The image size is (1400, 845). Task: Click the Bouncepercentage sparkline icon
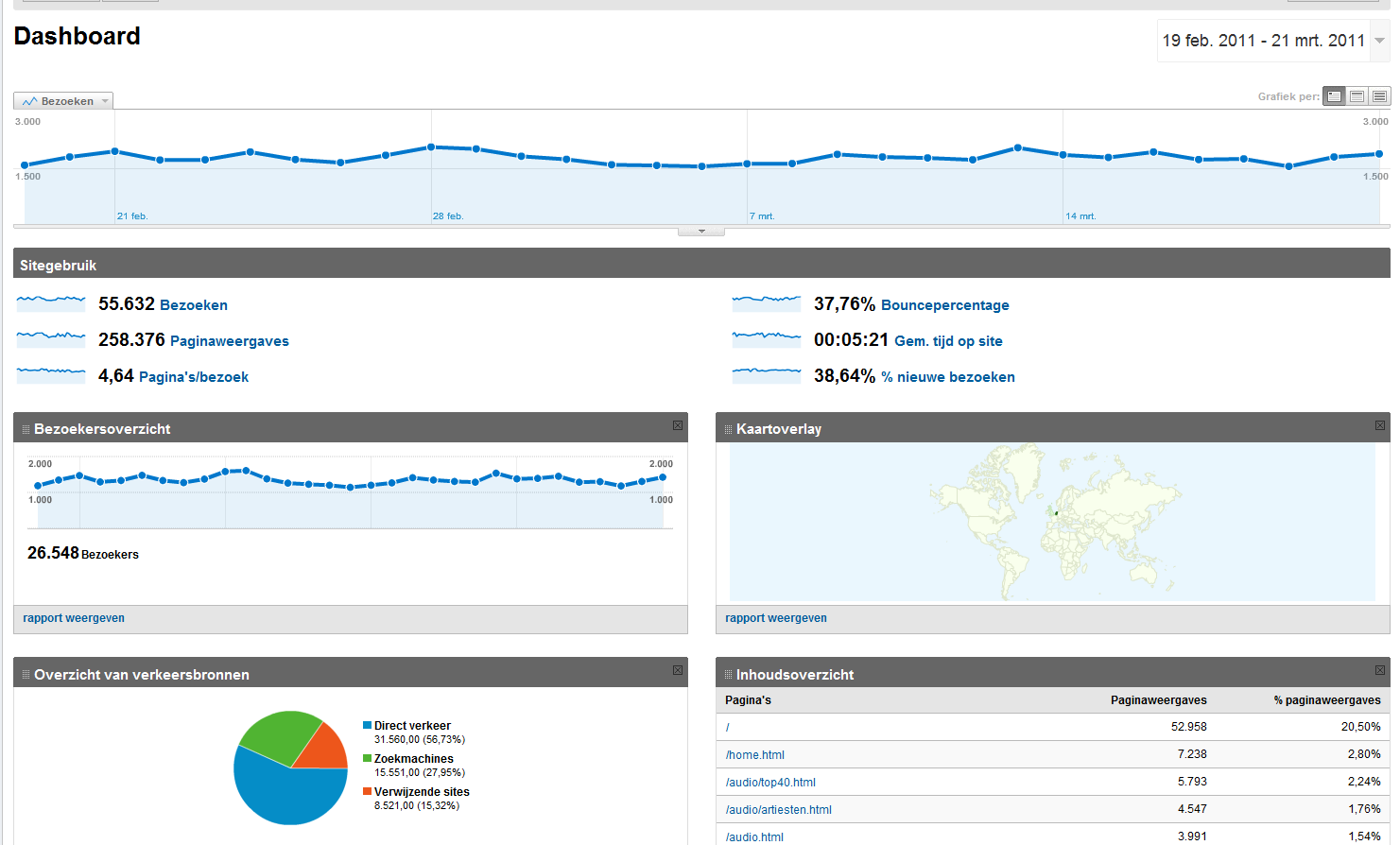(x=767, y=303)
